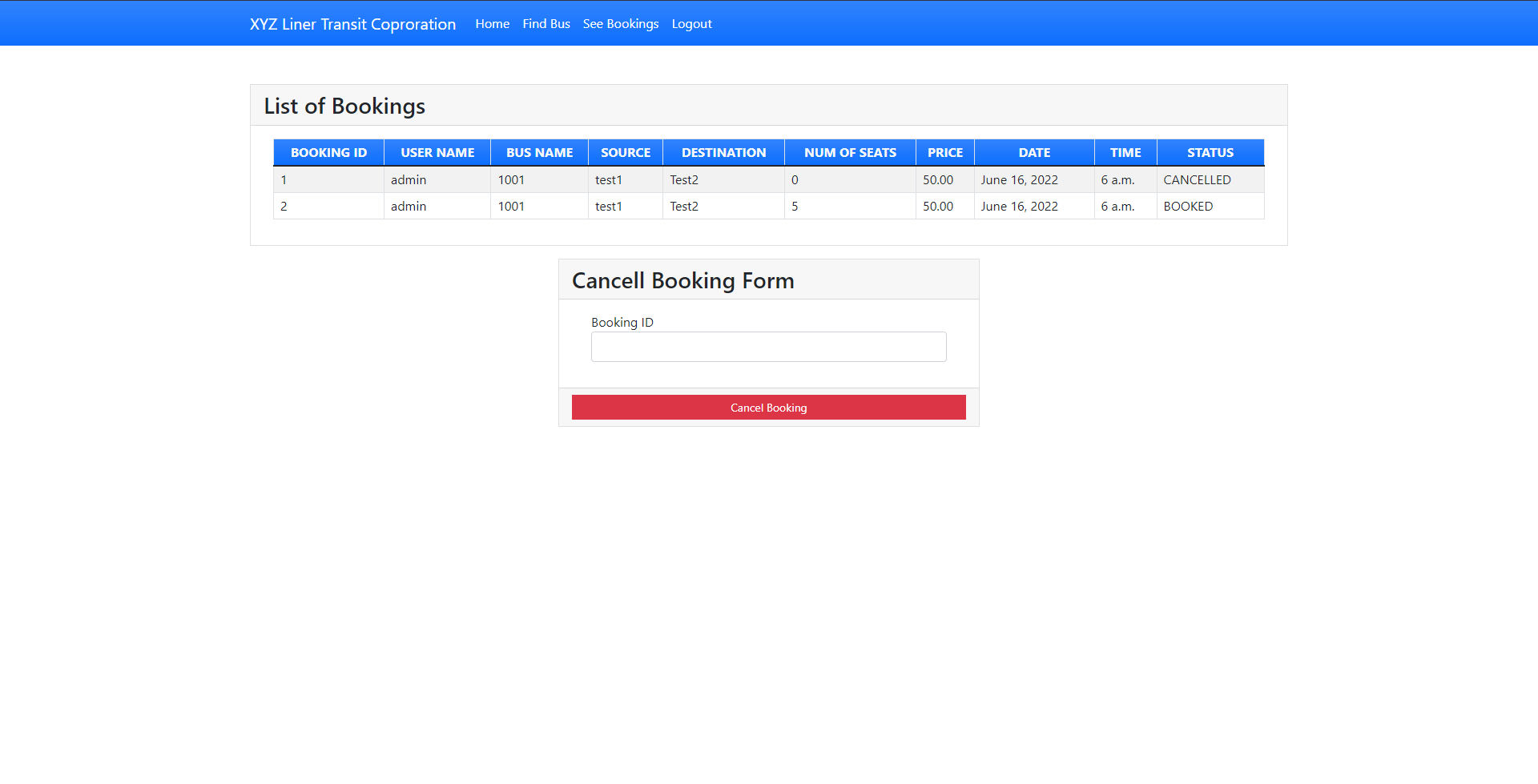Click the PRICE column header
The height and width of the screenshot is (784, 1538).
click(945, 153)
